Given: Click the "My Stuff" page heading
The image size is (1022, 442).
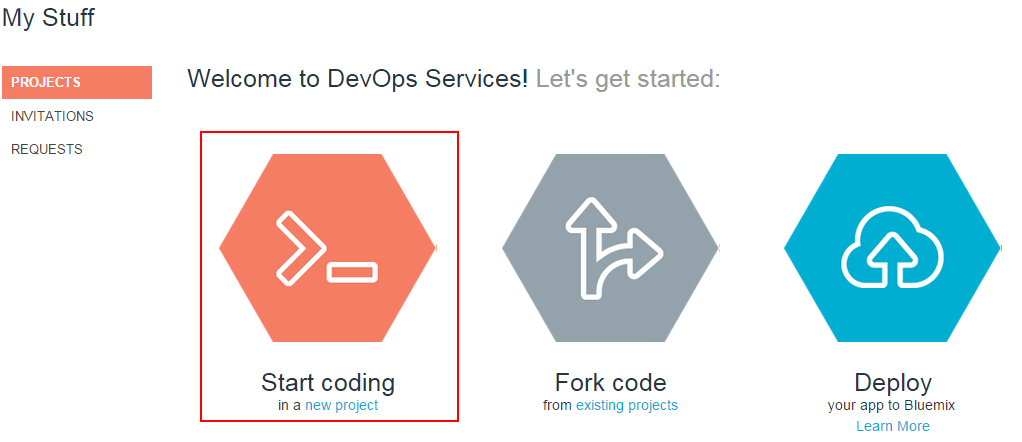Looking at the screenshot, I should click(x=48, y=17).
